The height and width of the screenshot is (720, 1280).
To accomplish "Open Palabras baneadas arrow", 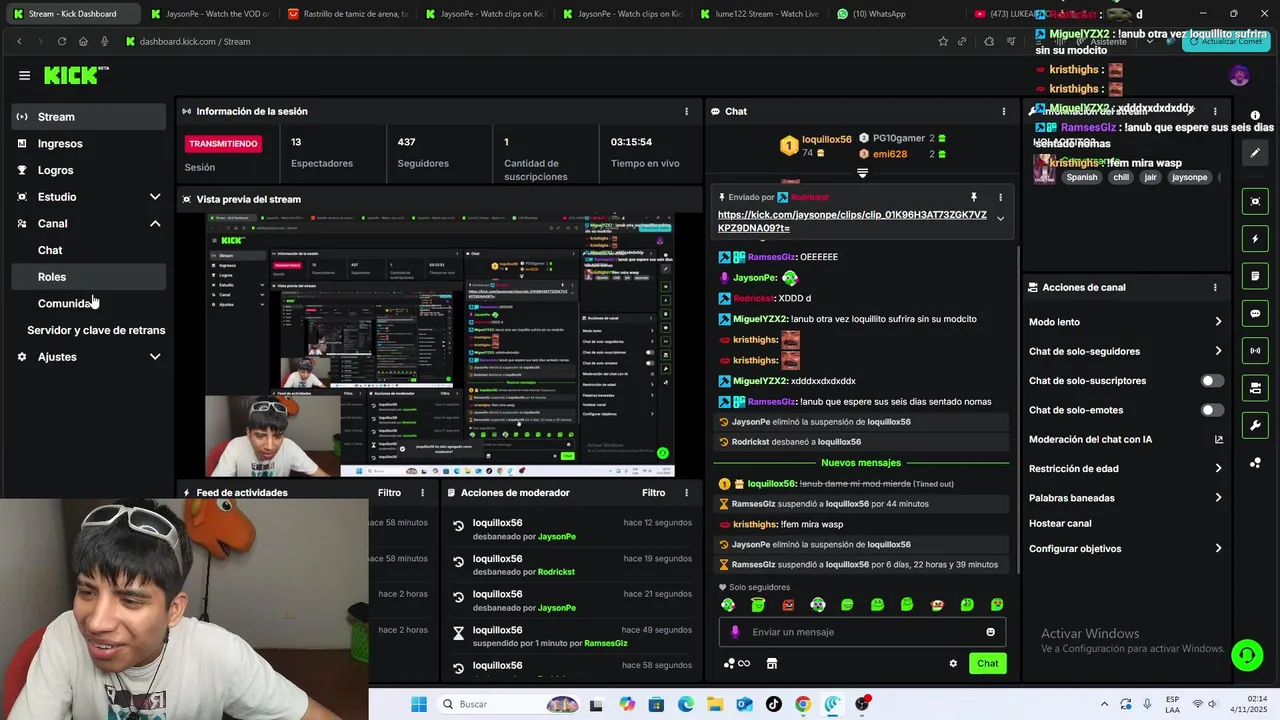I will pos(1218,498).
